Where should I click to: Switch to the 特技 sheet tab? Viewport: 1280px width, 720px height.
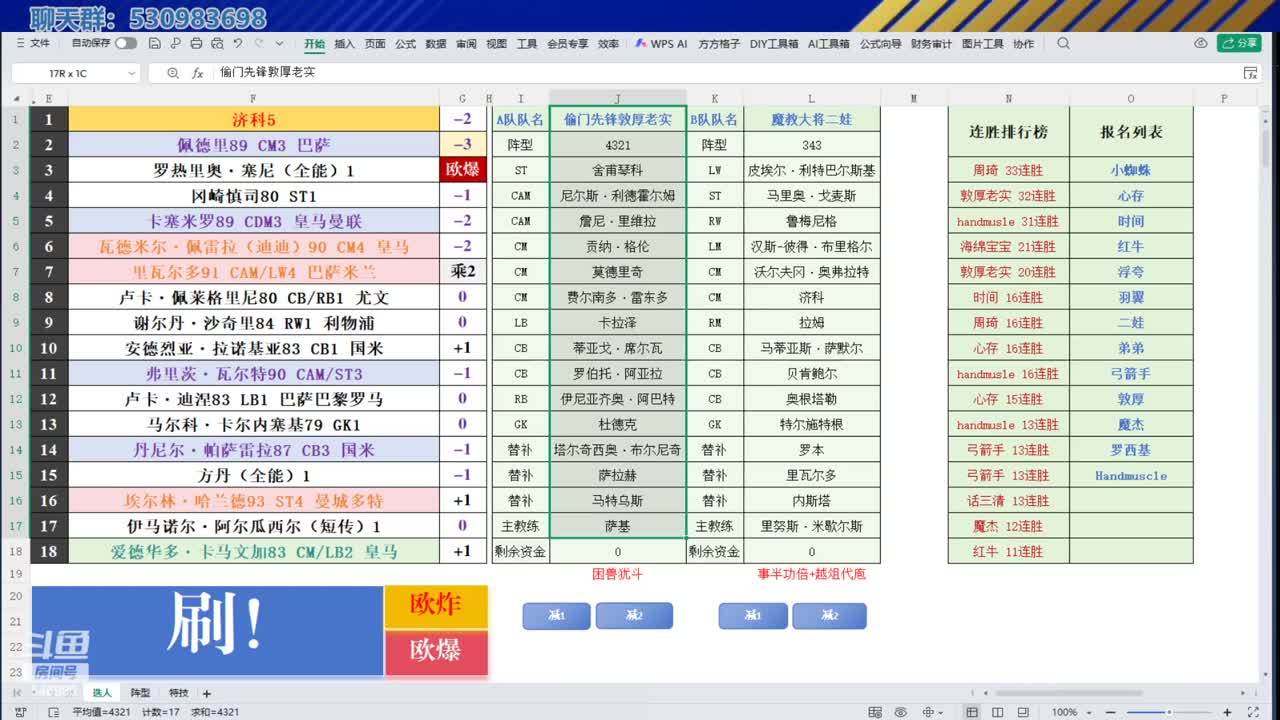click(x=179, y=693)
